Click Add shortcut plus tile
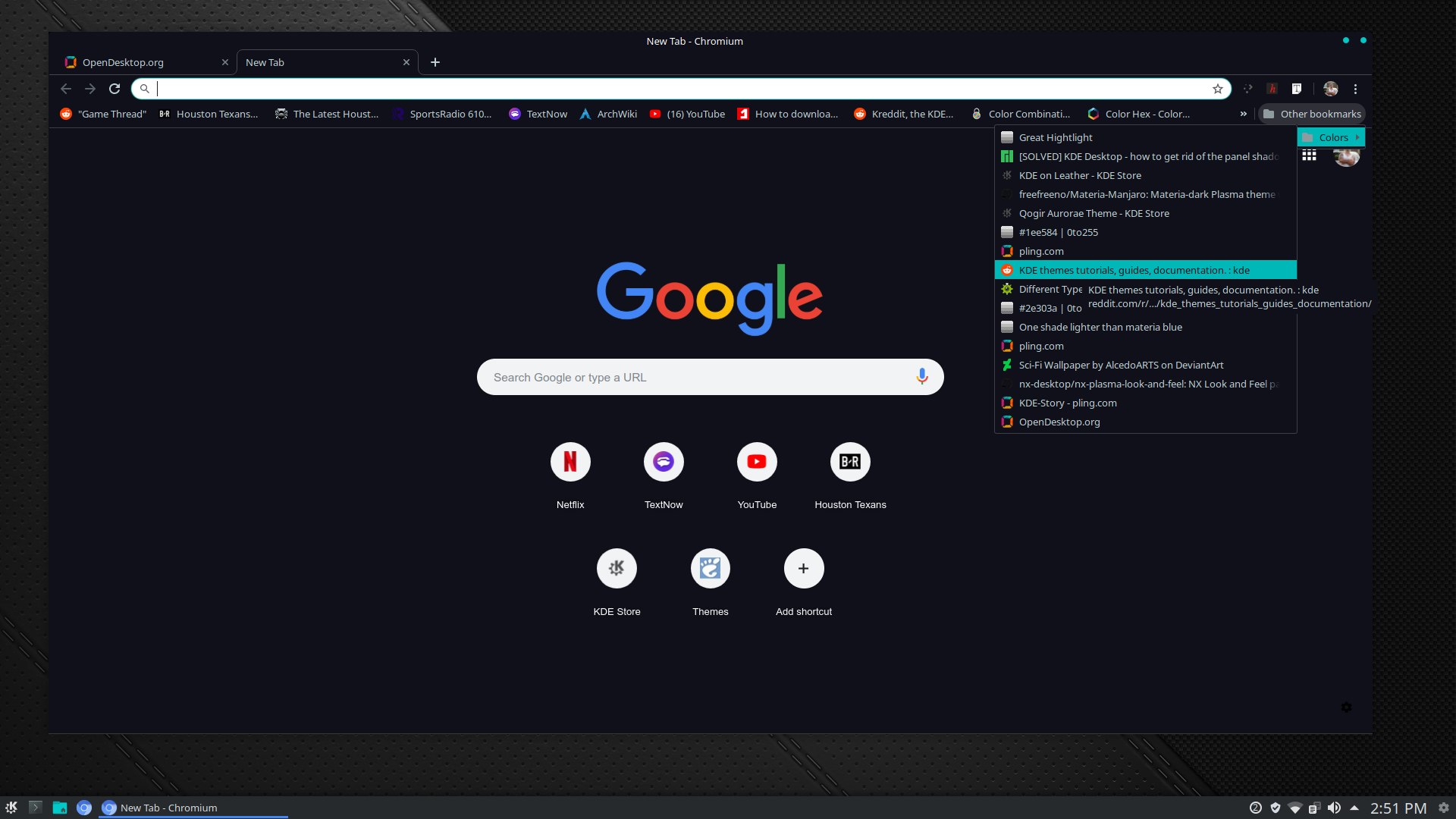This screenshot has width=1456, height=819. [x=804, y=583]
